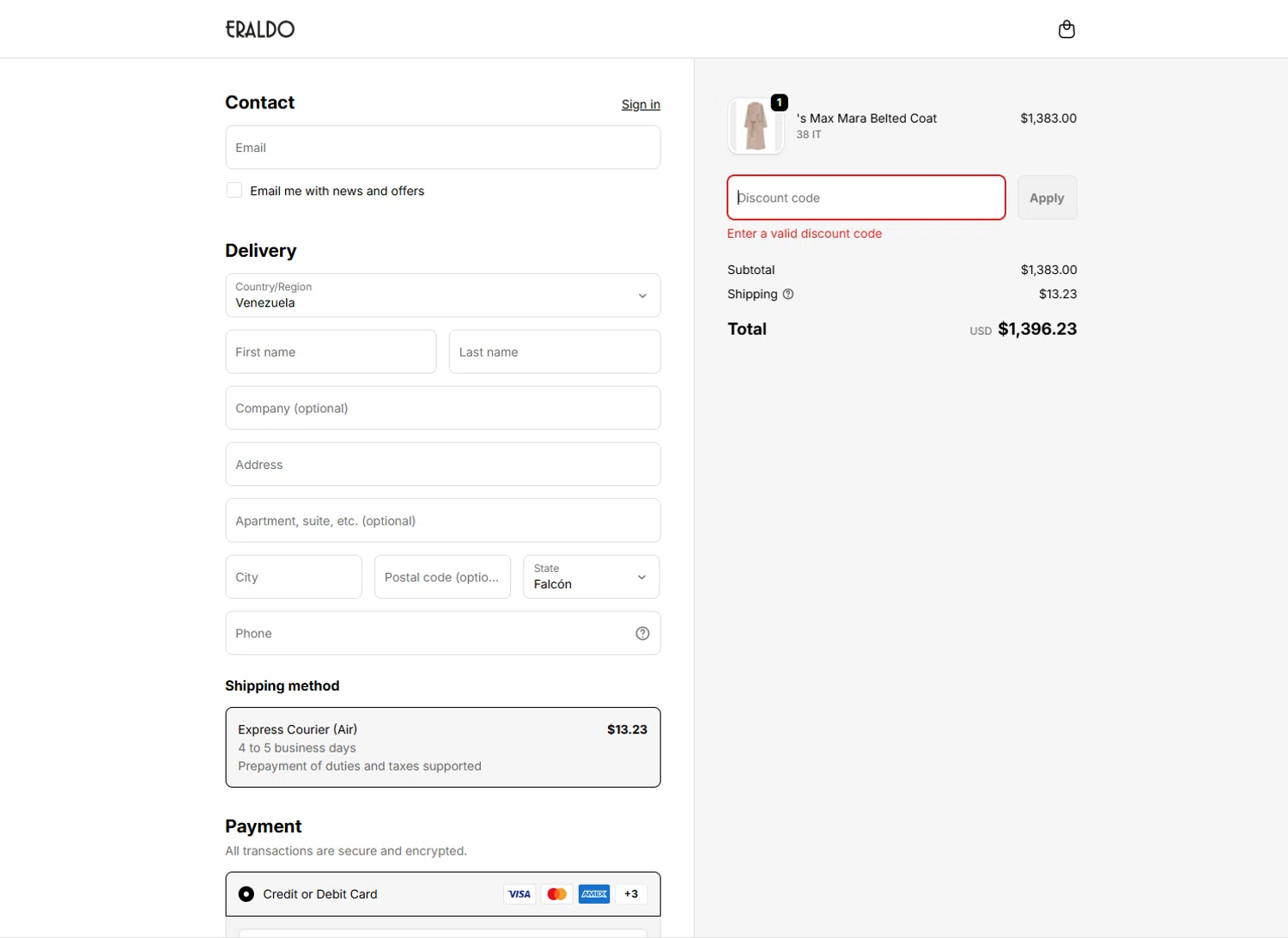Click the '4 to 5 business days' text
This screenshot has width=1288, height=938.
[x=297, y=748]
